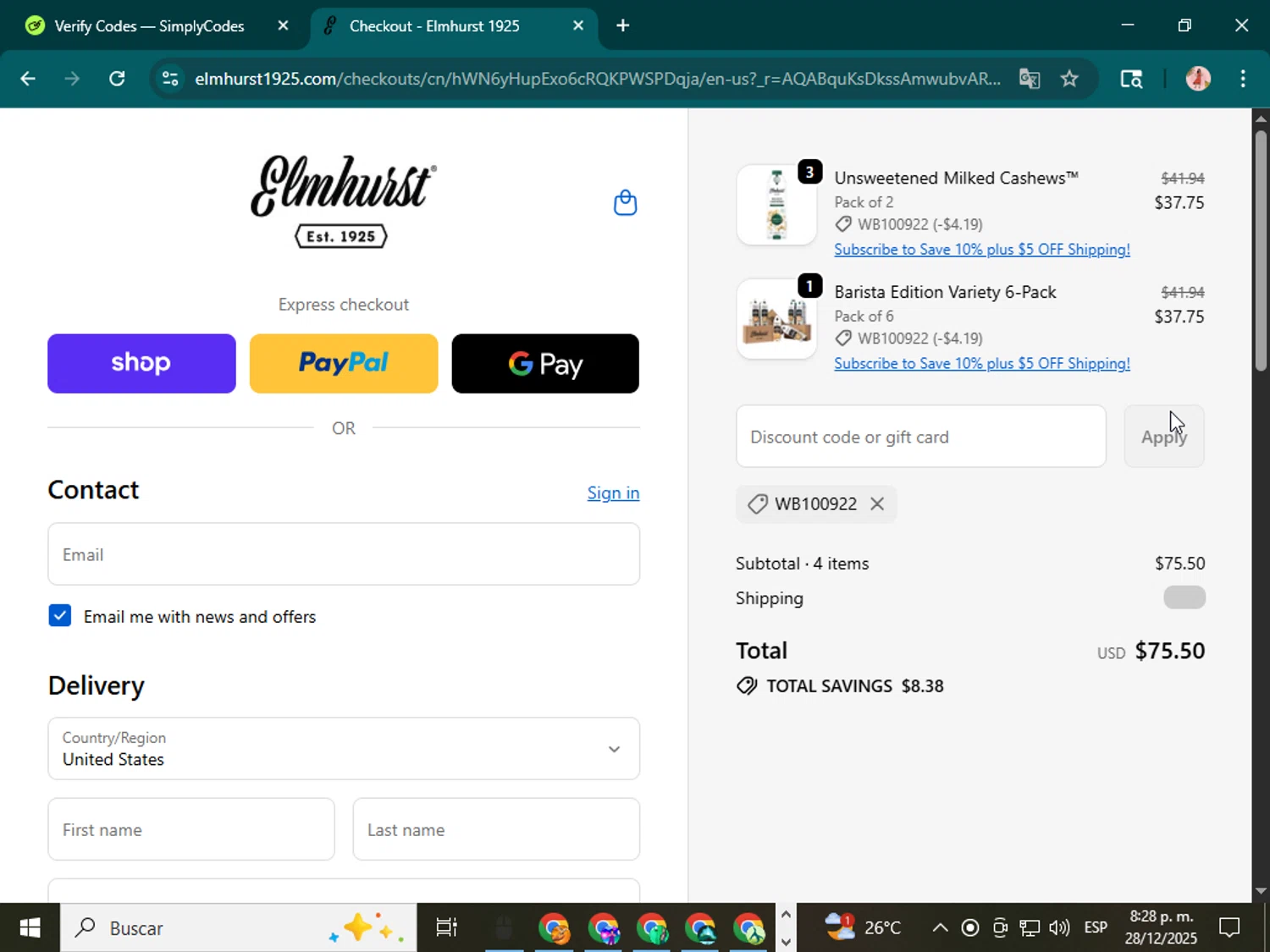Viewport: 1270px width, 952px height.
Task: Click the Windows Start button
Action: click(30, 928)
